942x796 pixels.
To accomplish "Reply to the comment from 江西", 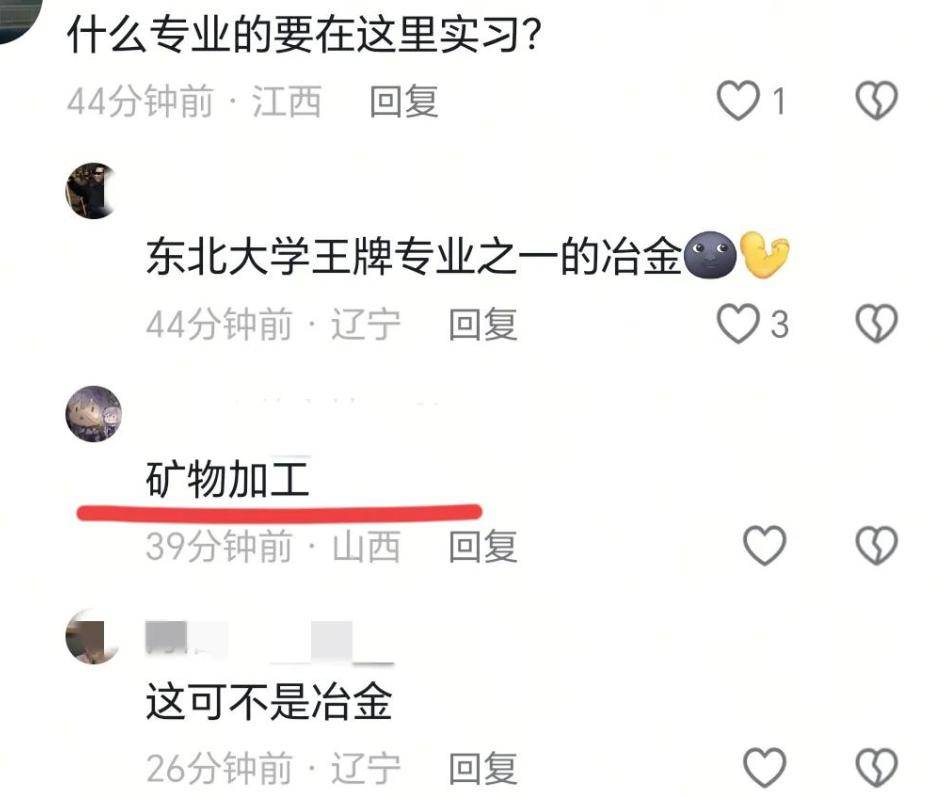I will [404, 102].
